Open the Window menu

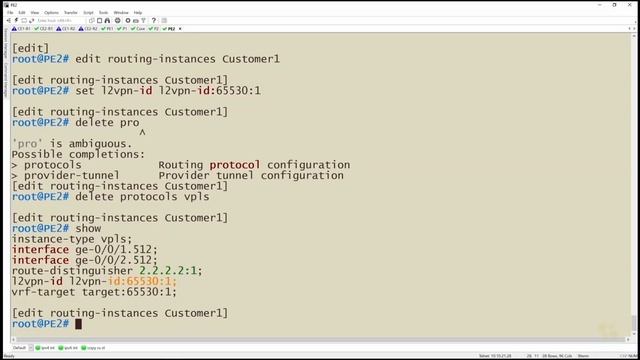point(121,13)
